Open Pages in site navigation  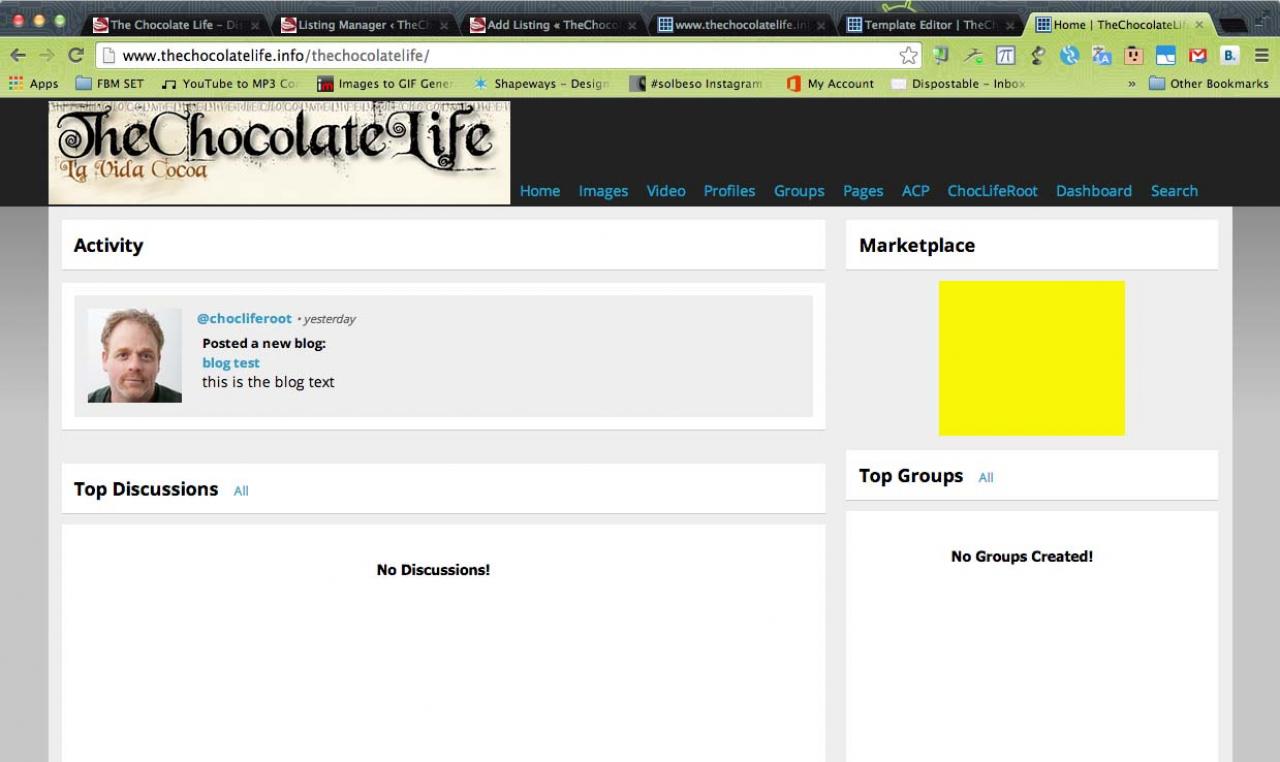863,191
